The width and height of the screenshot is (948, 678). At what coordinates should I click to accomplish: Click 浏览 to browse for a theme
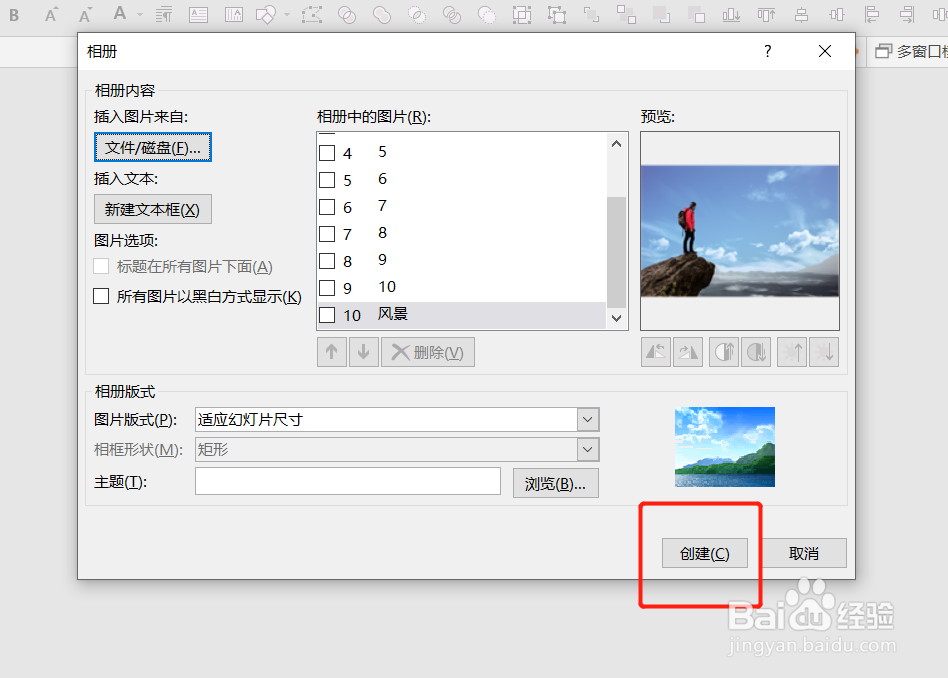555,482
